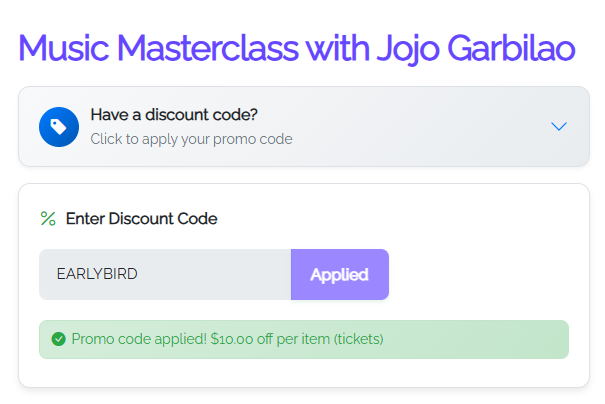This screenshot has width=605, height=404.
Task: Click the 'Enter Discount Code' label
Action: click(142, 219)
